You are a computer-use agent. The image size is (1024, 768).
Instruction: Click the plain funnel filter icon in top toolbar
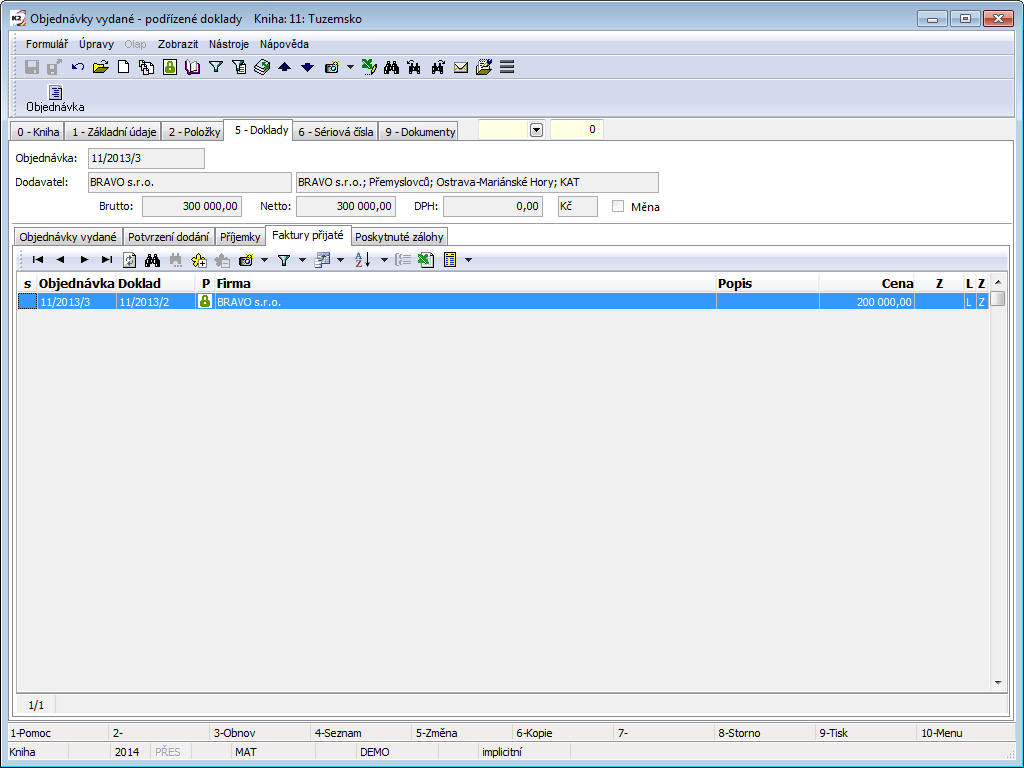[216, 67]
